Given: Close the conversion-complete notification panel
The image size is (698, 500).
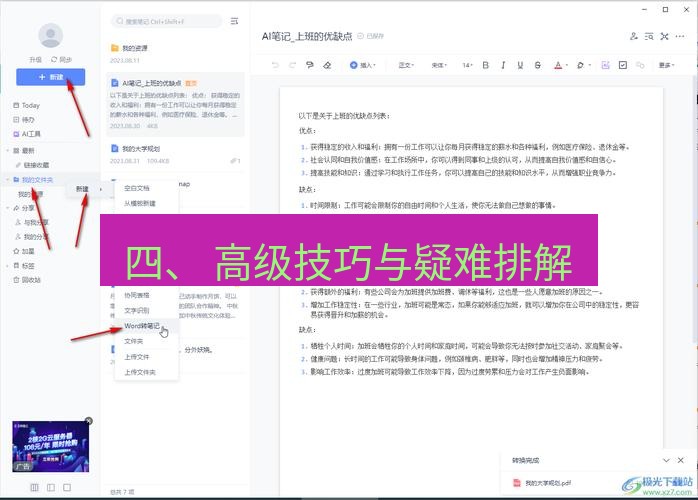Looking at the screenshot, I should [681, 460].
